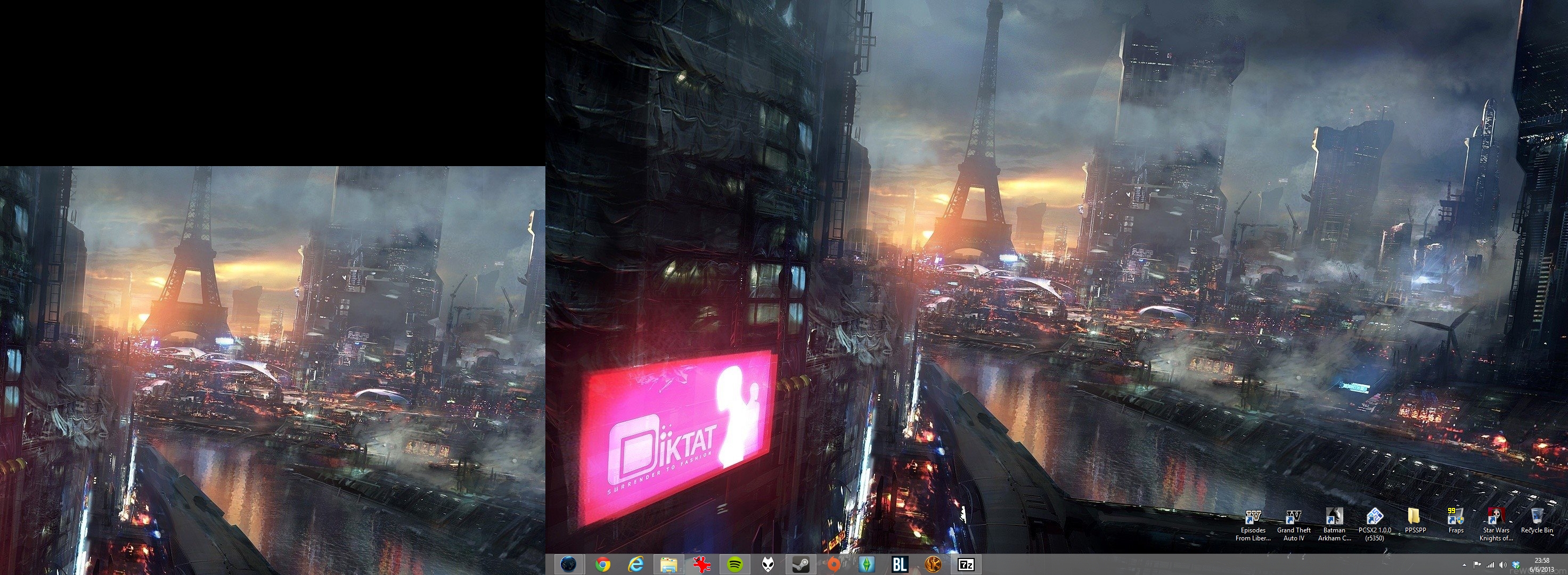Open the clock showing 23:58
The height and width of the screenshot is (575, 1568).
tap(1542, 565)
